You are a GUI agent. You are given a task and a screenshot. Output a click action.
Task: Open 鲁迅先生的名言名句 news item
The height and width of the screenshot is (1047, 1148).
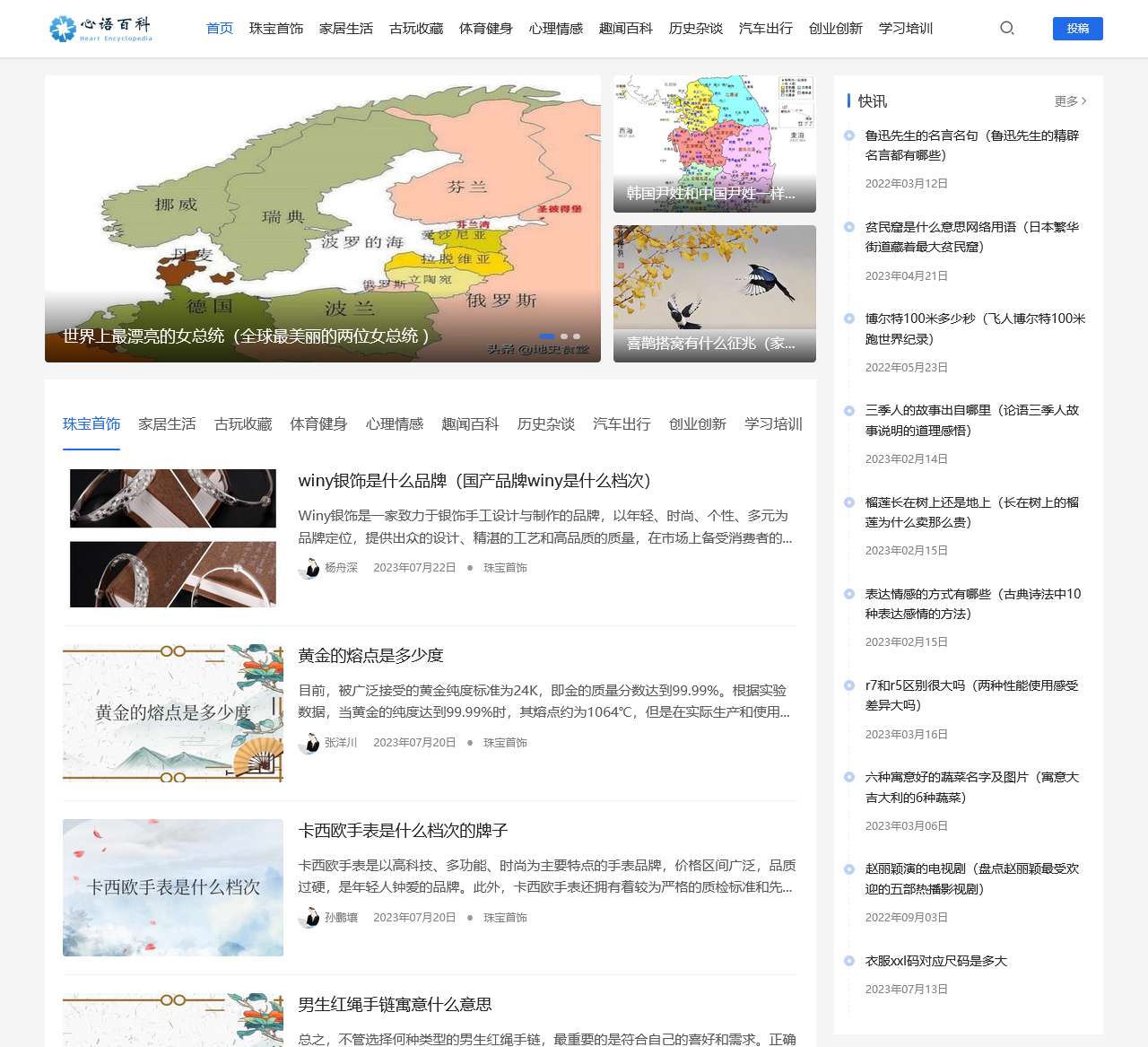(x=972, y=145)
